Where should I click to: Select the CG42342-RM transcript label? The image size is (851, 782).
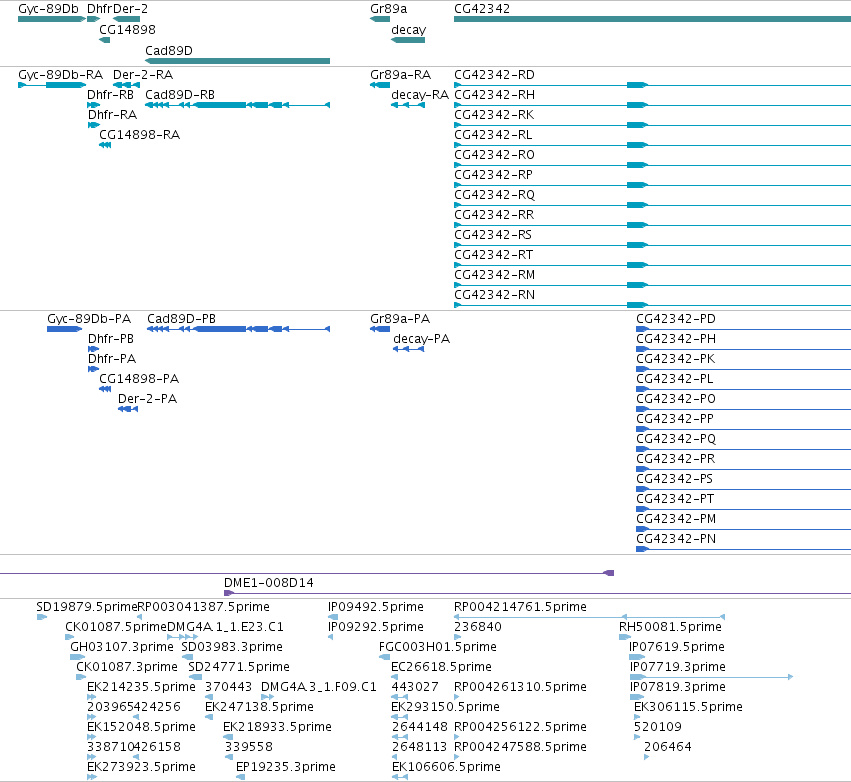click(494, 275)
